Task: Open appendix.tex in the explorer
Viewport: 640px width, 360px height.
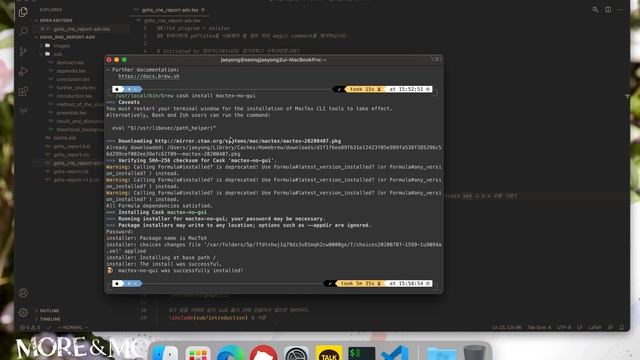Action: pos(71,71)
